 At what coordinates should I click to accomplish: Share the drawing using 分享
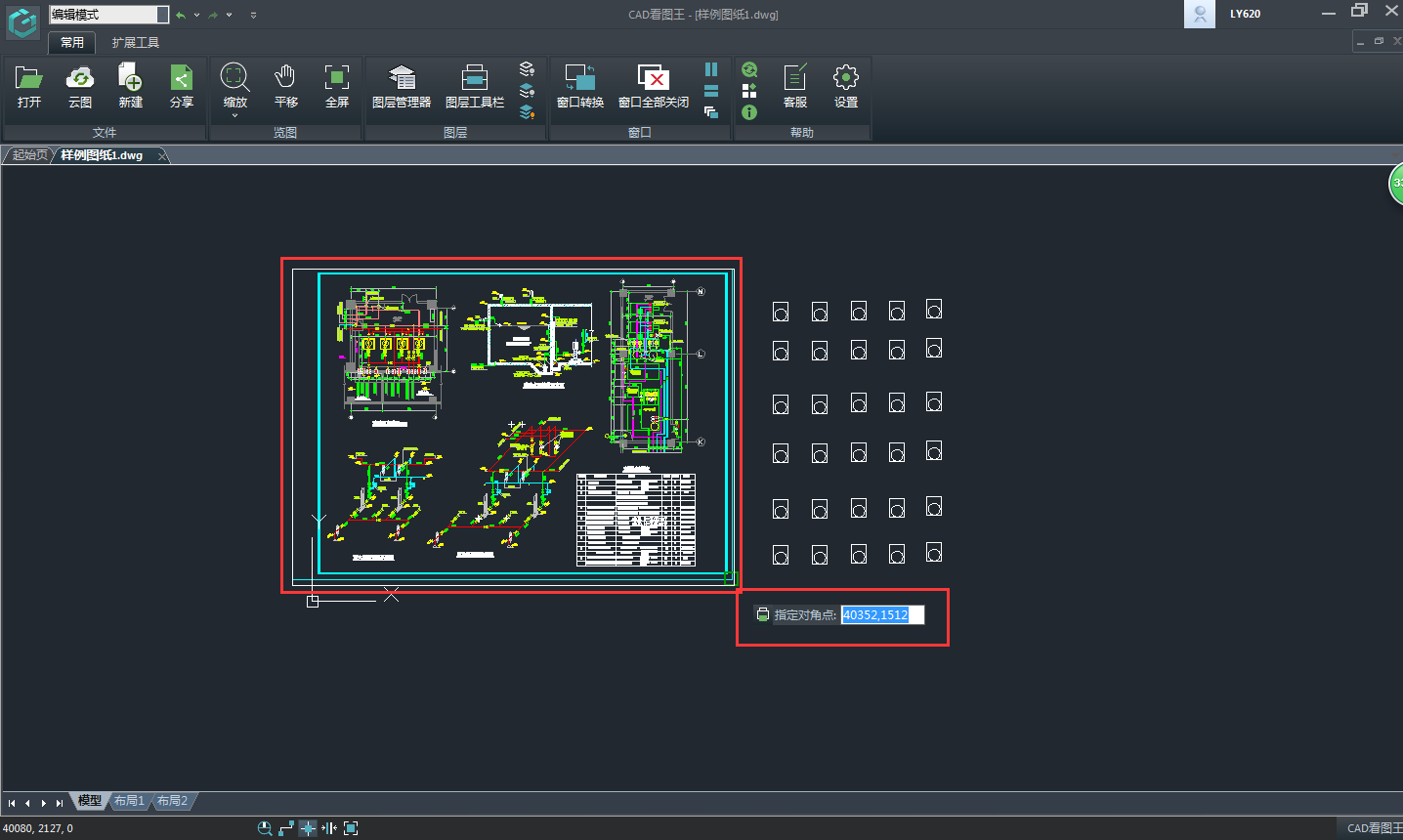(182, 86)
